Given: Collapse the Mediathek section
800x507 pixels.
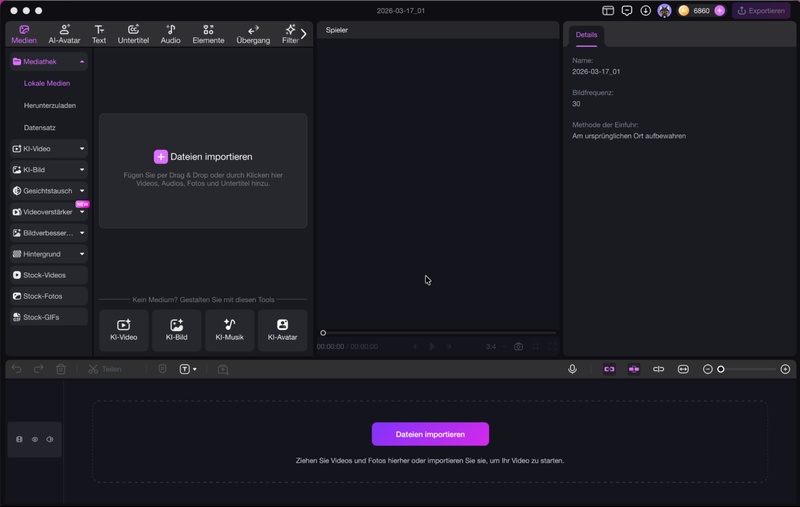Looking at the screenshot, I should pyautogui.click(x=82, y=62).
